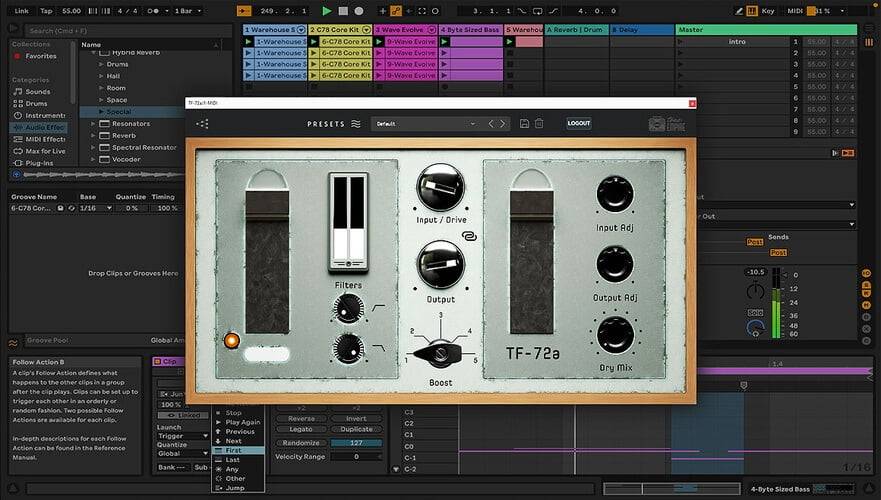Open the Launch Trigger dropdown

(x=183, y=436)
